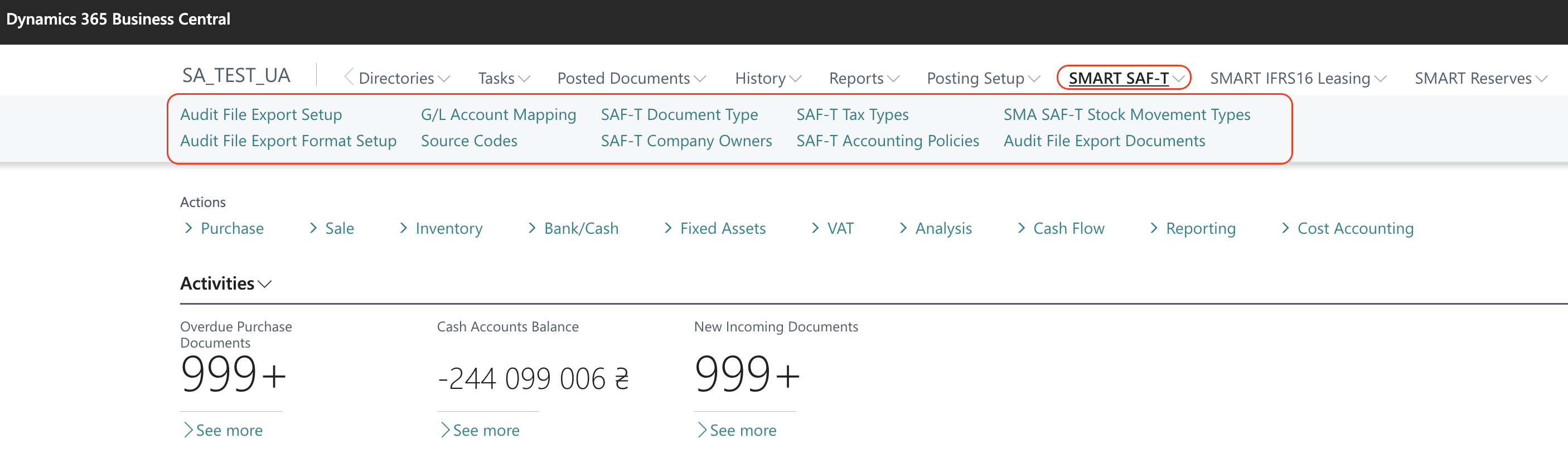Screen dimensions: 1568x462
Task: Open SAF-T Accounting Policies
Action: click(x=888, y=141)
